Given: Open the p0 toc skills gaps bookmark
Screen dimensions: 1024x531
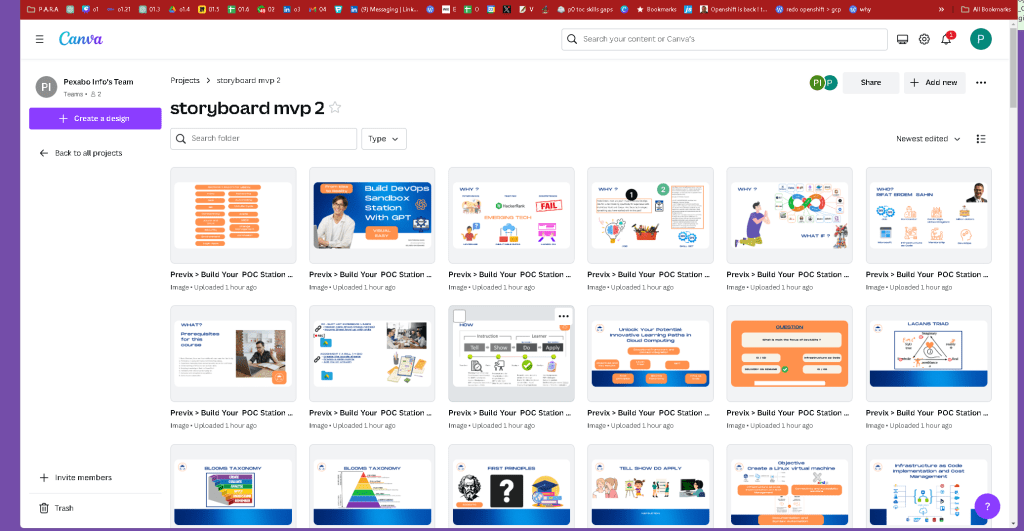Looking at the screenshot, I should point(584,9).
